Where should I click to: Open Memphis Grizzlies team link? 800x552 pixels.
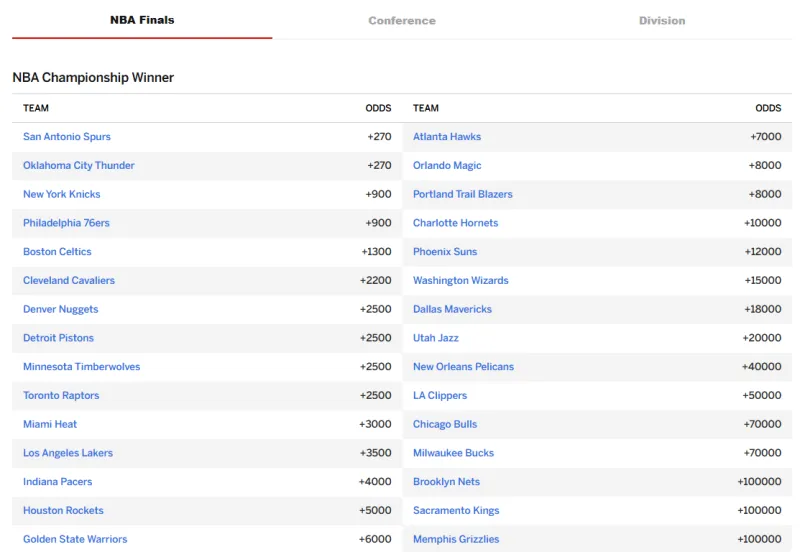tap(456, 539)
